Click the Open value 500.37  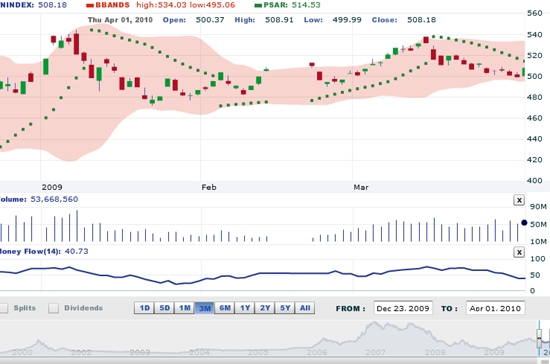pos(210,20)
